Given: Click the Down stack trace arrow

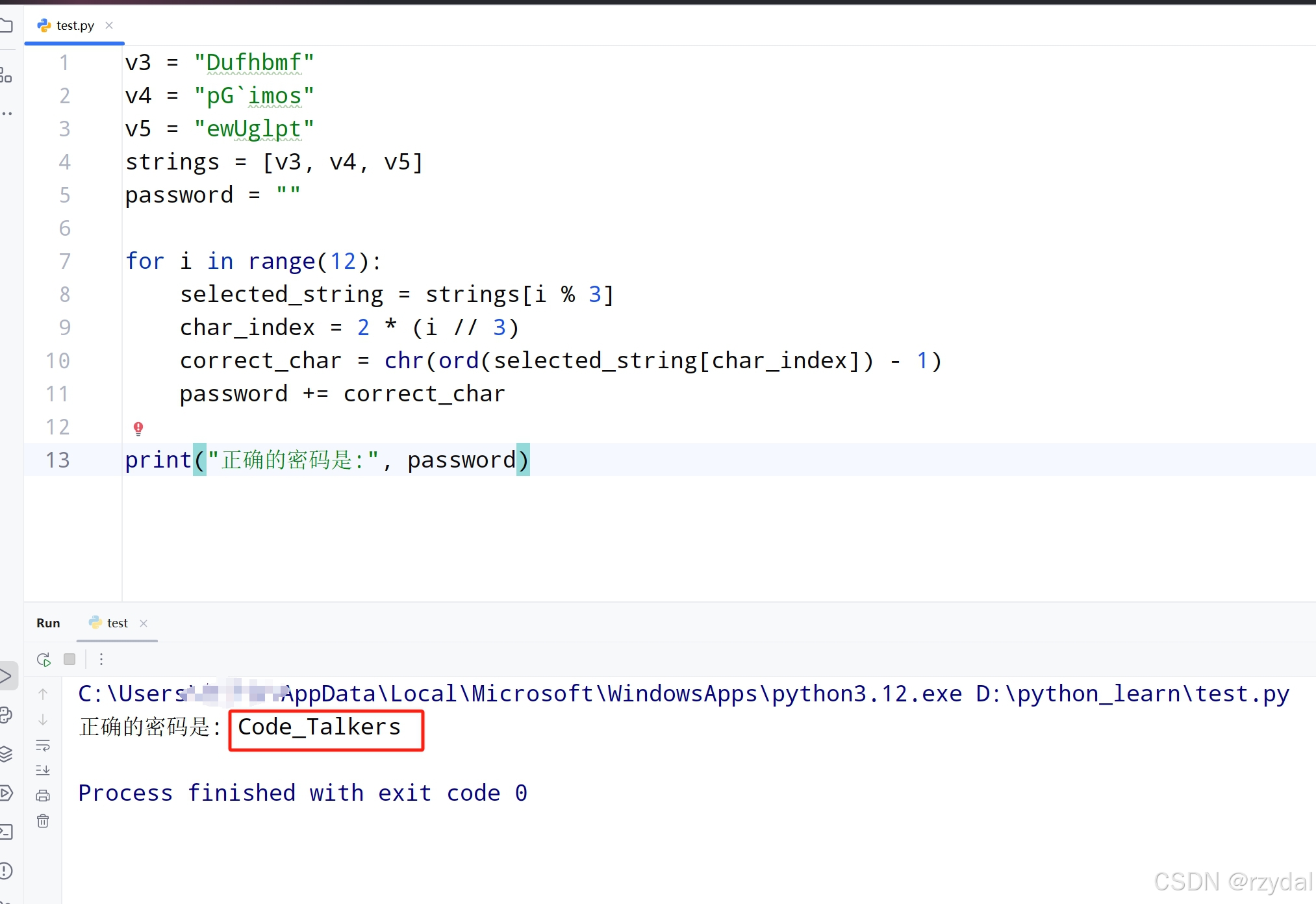Looking at the screenshot, I should pos(43,720).
